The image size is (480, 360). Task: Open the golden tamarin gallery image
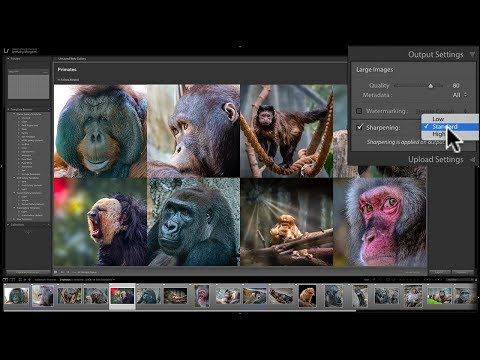(286, 222)
